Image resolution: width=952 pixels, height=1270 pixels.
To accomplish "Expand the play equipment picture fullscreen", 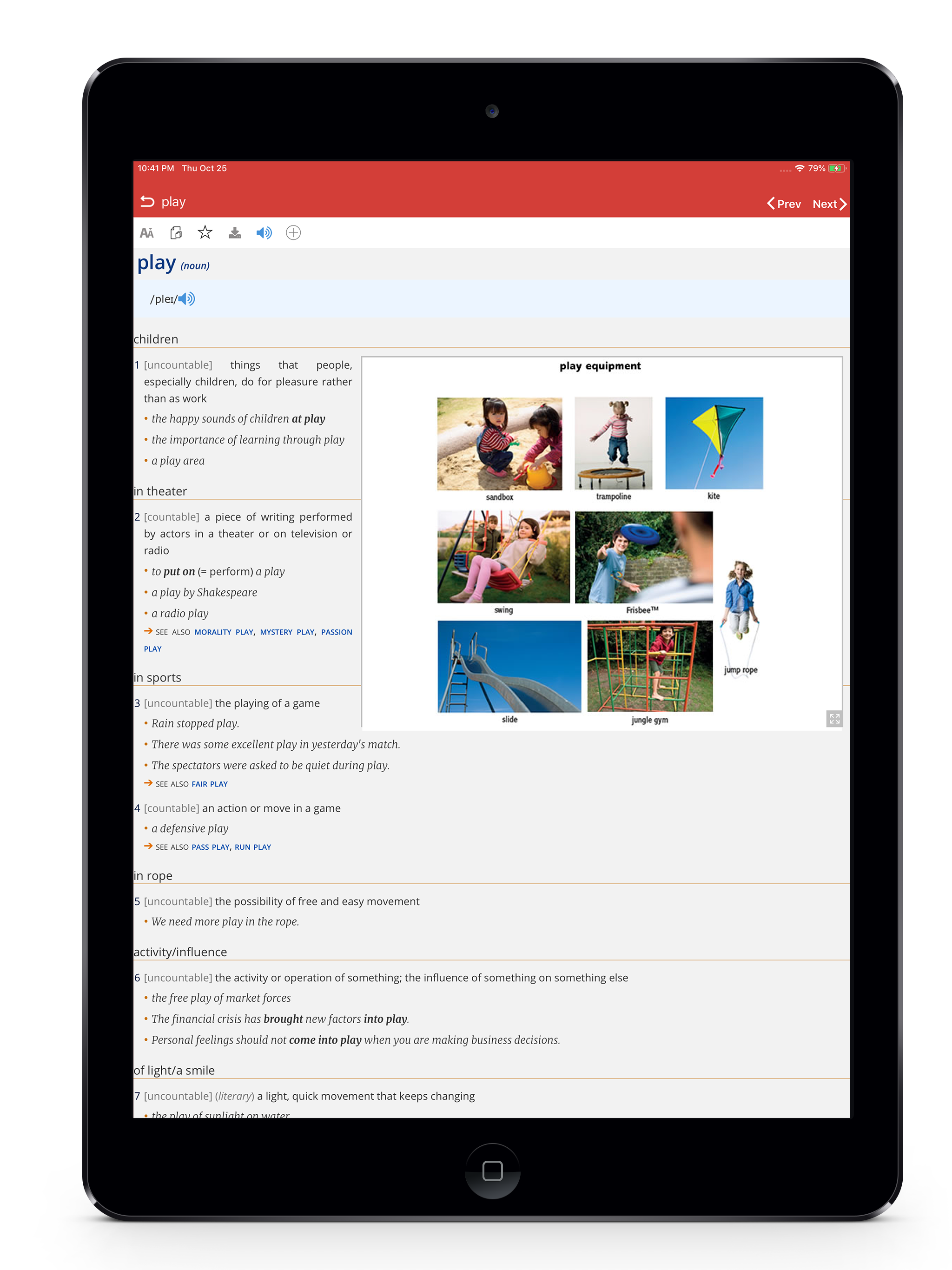I will tap(834, 718).
